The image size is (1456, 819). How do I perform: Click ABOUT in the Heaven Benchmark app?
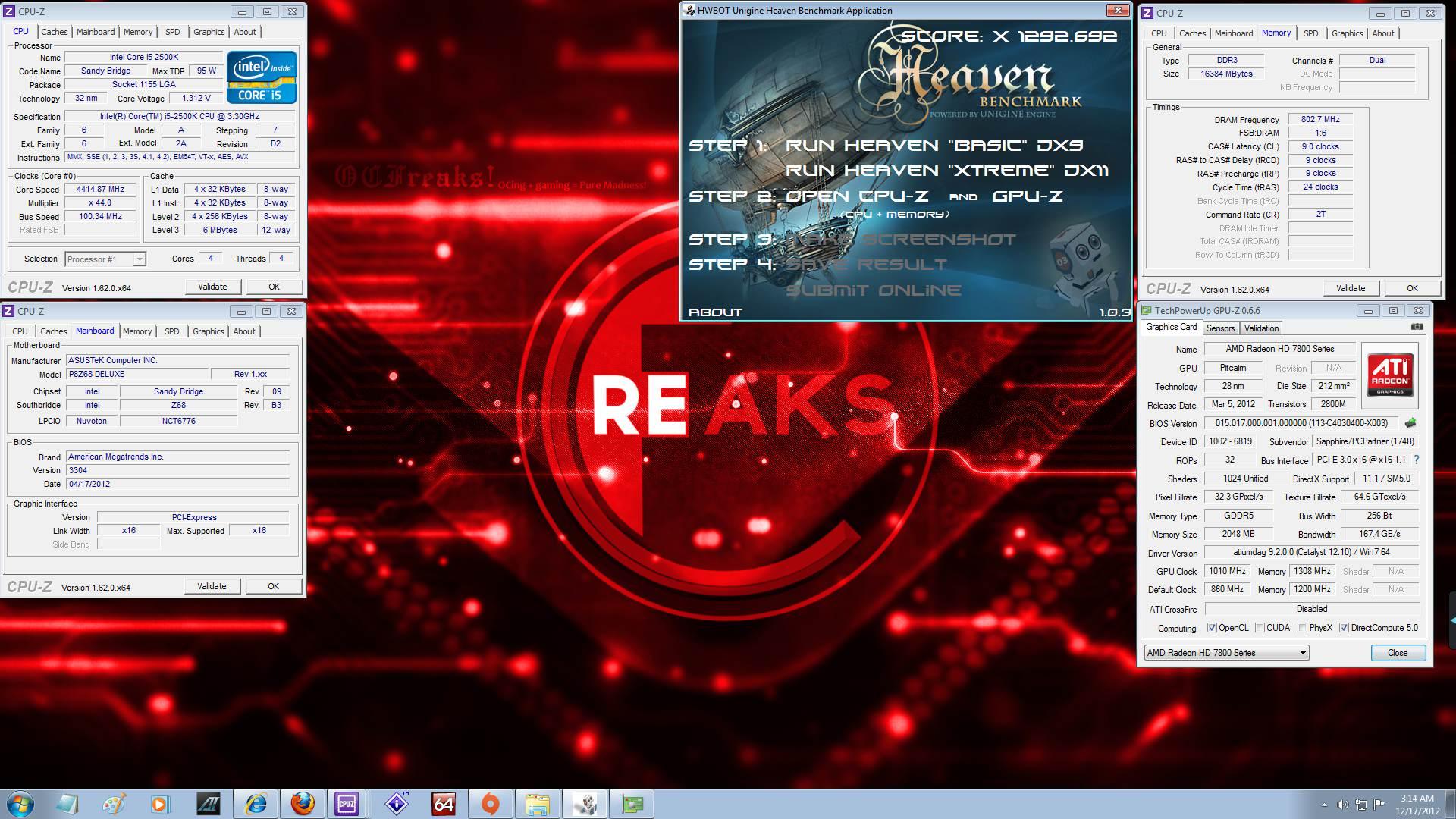715,312
